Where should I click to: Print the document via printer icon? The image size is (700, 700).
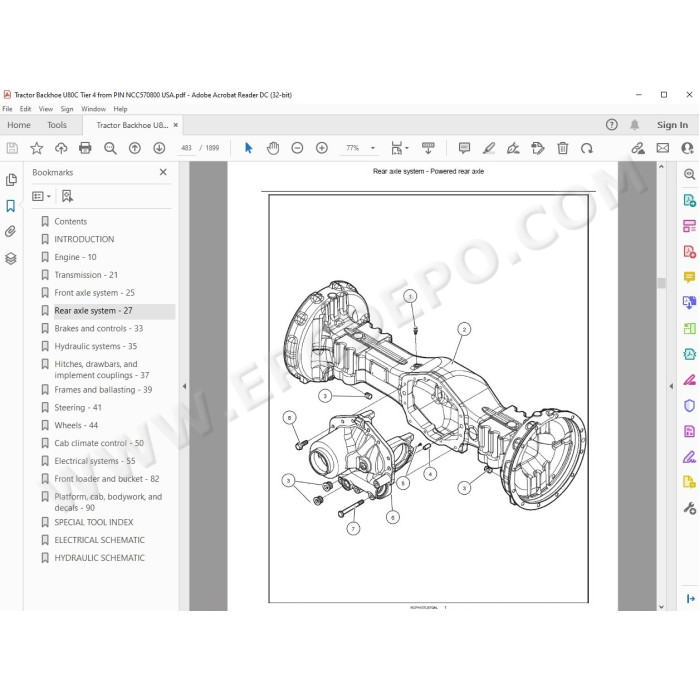pyautogui.click(x=85, y=148)
